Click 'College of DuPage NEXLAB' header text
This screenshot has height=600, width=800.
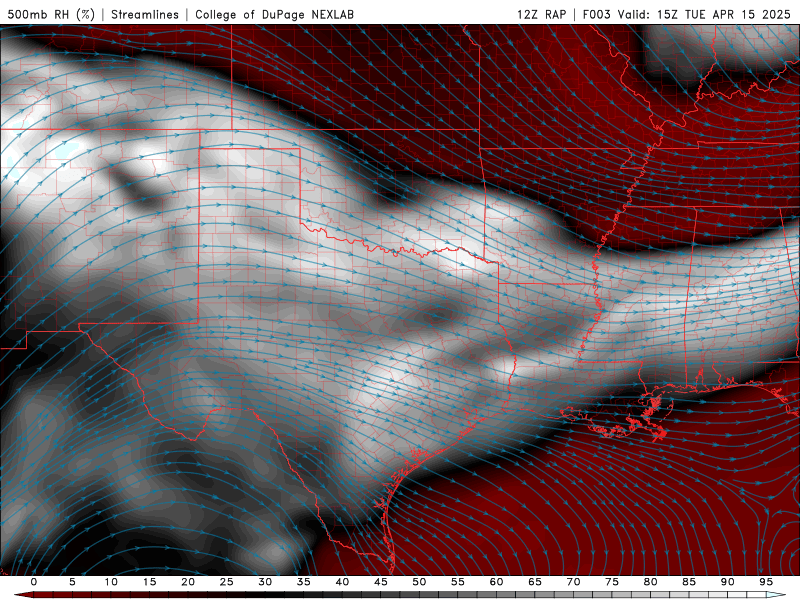(274, 14)
